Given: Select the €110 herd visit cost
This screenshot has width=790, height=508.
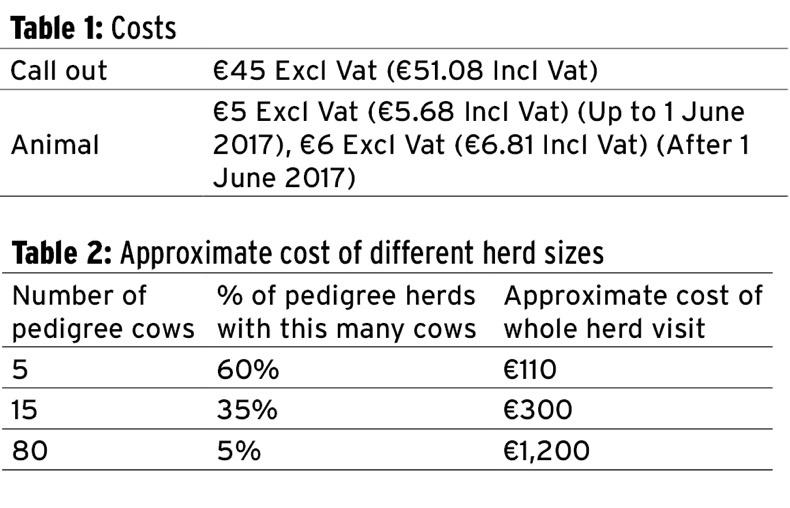Looking at the screenshot, I should click(x=530, y=370).
